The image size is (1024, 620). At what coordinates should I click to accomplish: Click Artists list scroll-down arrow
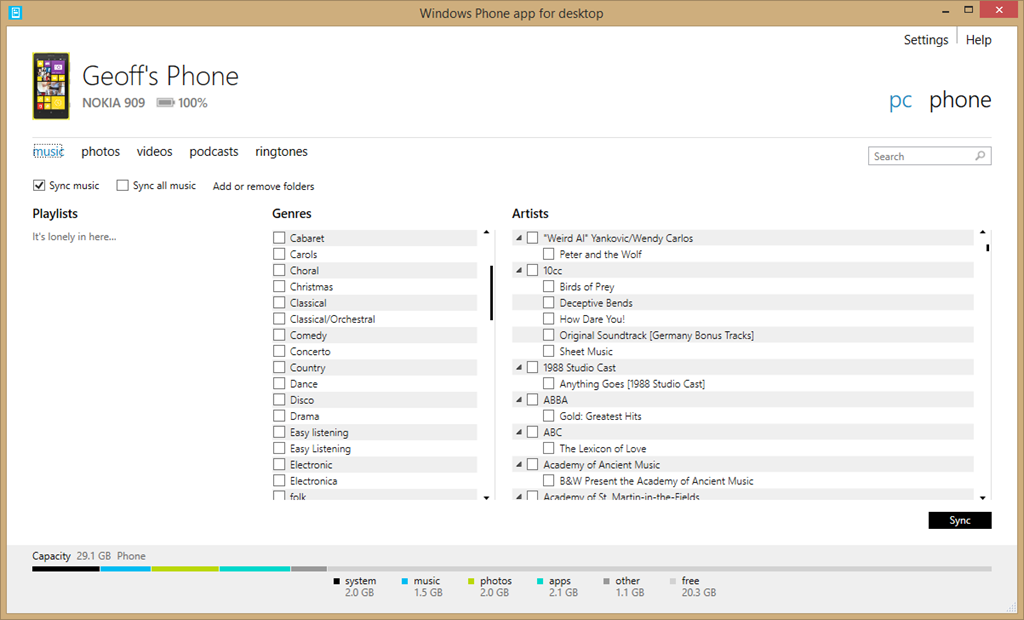983,497
